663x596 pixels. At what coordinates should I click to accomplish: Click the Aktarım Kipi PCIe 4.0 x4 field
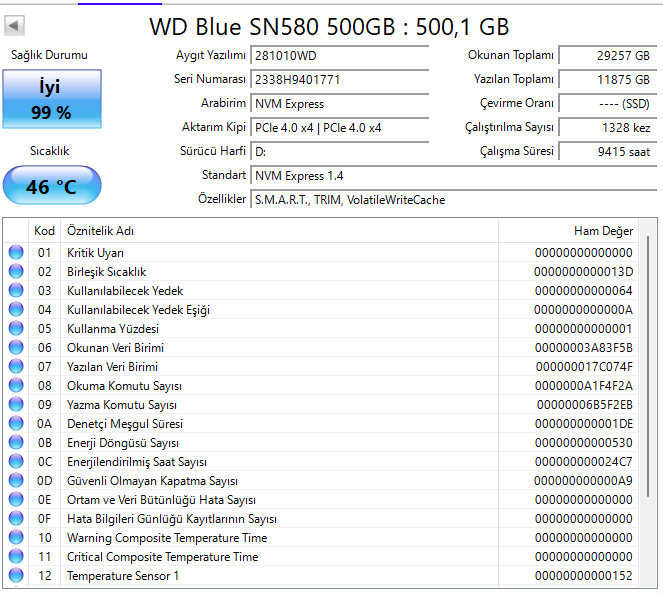pyautogui.click(x=340, y=128)
